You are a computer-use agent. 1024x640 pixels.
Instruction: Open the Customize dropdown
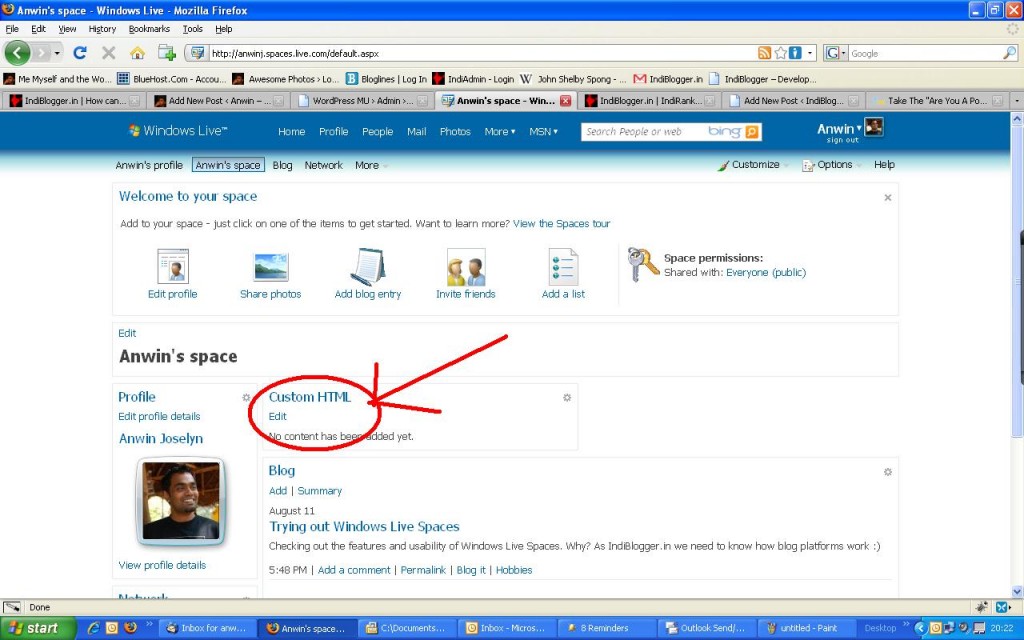[x=754, y=165]
